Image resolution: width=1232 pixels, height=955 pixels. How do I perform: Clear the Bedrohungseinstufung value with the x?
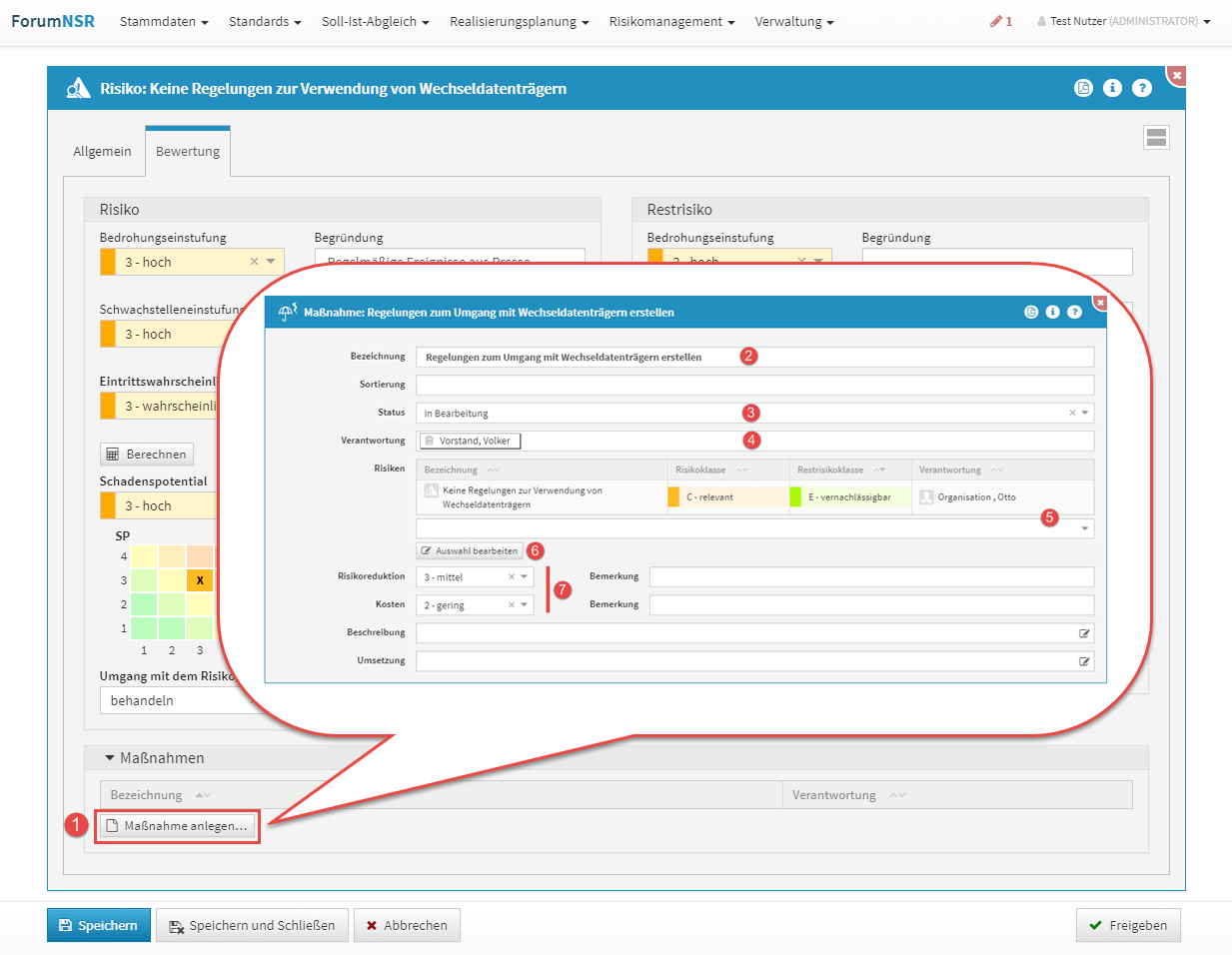click(254, 262)
